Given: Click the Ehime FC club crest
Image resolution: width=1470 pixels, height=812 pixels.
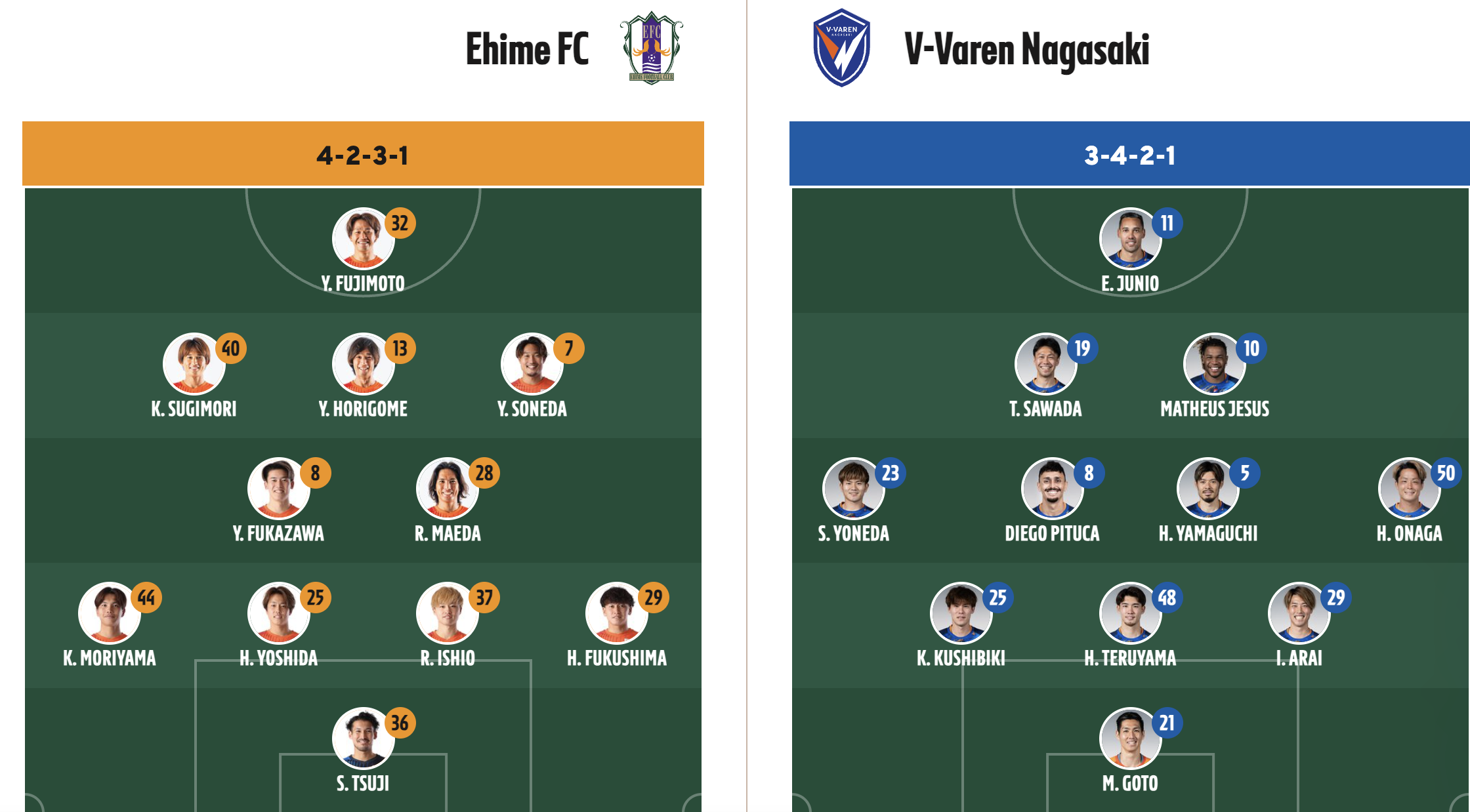Looking at the screenshot, I should 651,48.
